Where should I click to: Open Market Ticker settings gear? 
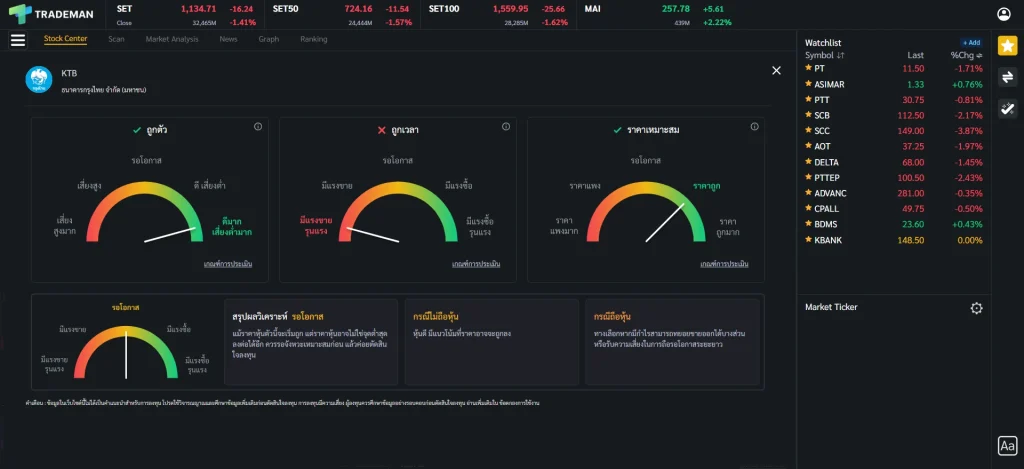[976, 308]
